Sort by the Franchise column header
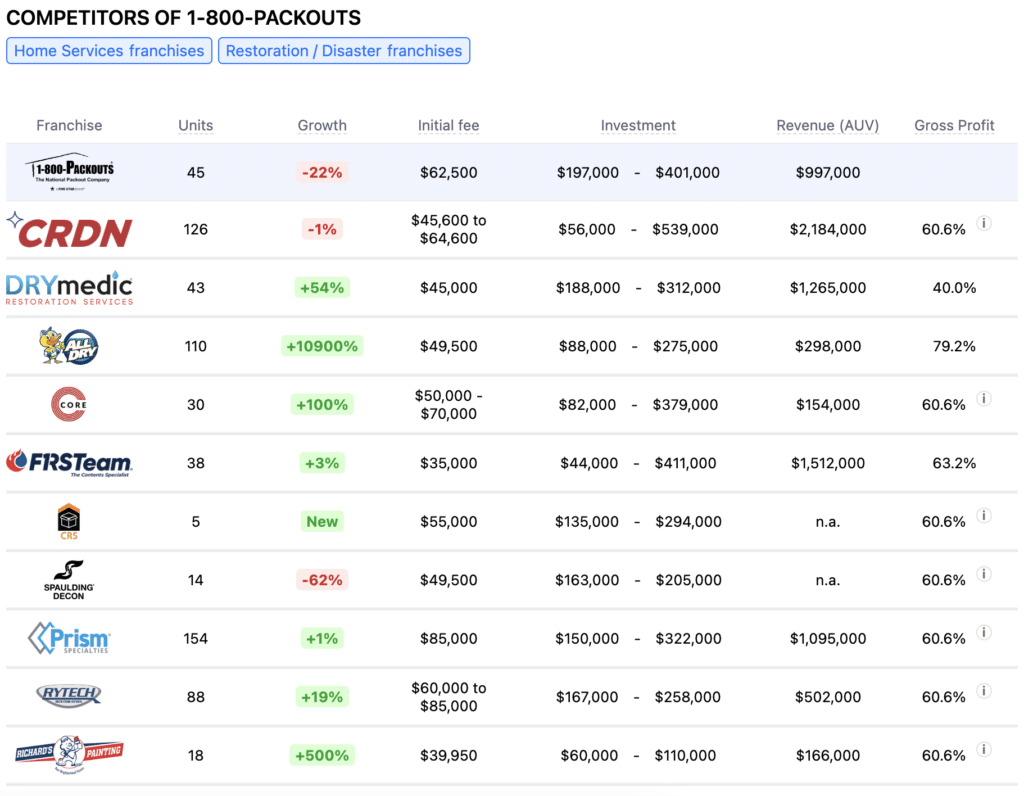1024x796 pixels. click(x=69, y=125)
